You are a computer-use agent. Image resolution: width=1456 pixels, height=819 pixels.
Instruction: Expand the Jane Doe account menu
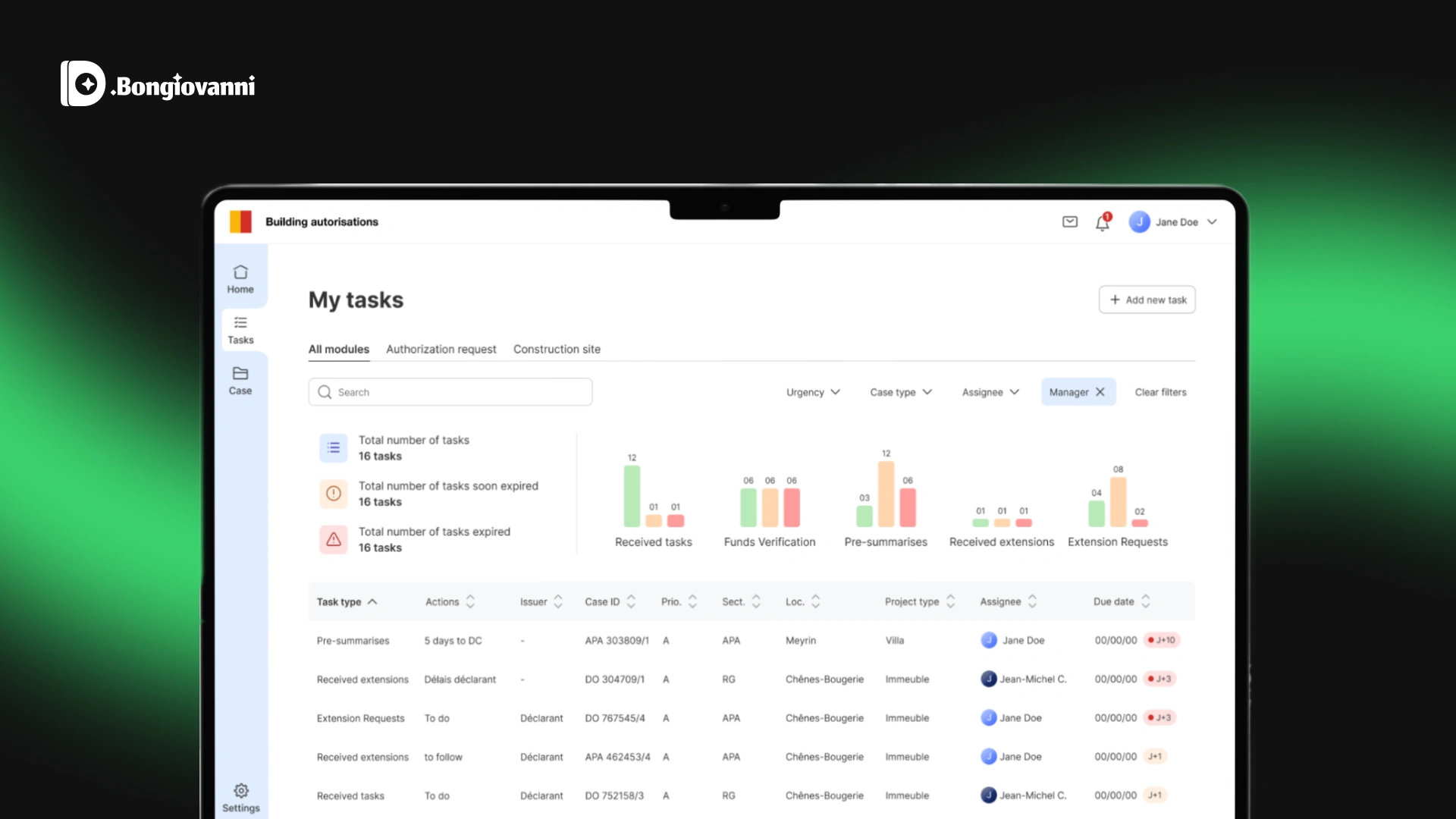1212,222
